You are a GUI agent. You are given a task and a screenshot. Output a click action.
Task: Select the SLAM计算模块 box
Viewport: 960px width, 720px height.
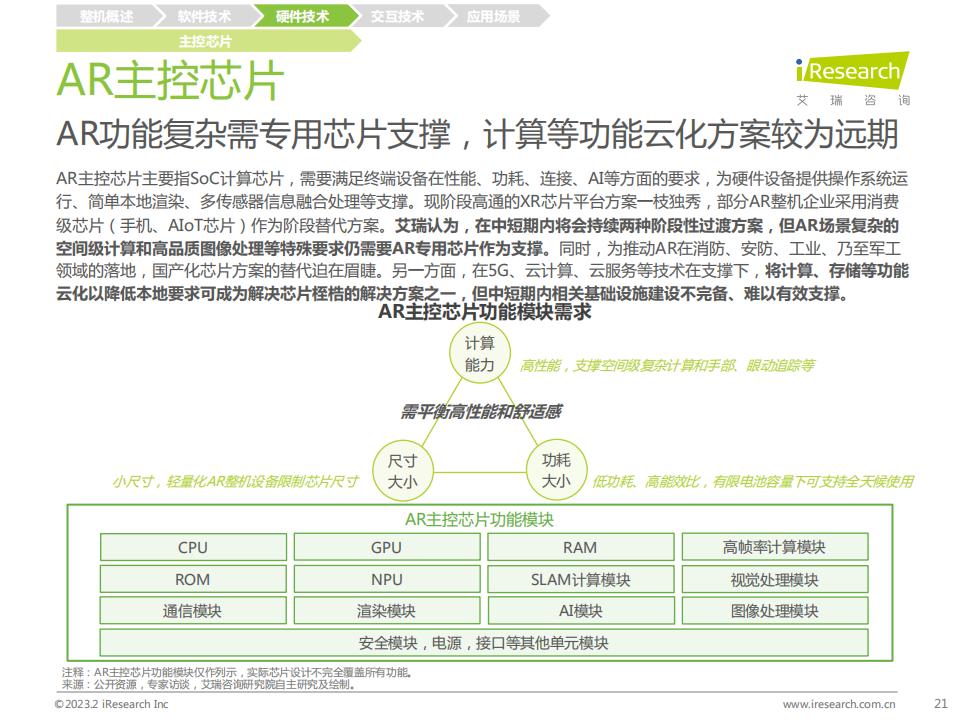(x=580, y=579)
